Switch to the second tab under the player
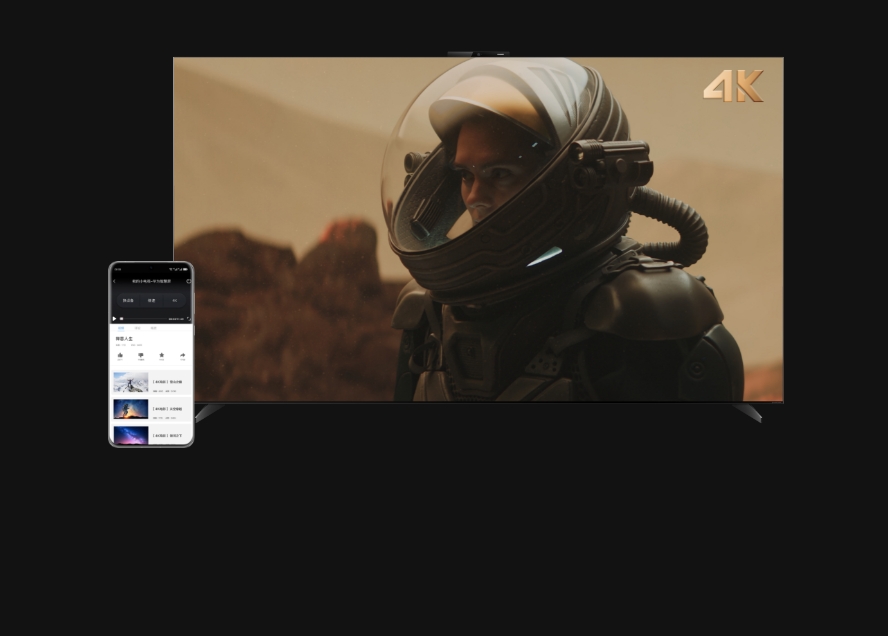This screenshot has width=888, height=636. click(x=137, y=328)
